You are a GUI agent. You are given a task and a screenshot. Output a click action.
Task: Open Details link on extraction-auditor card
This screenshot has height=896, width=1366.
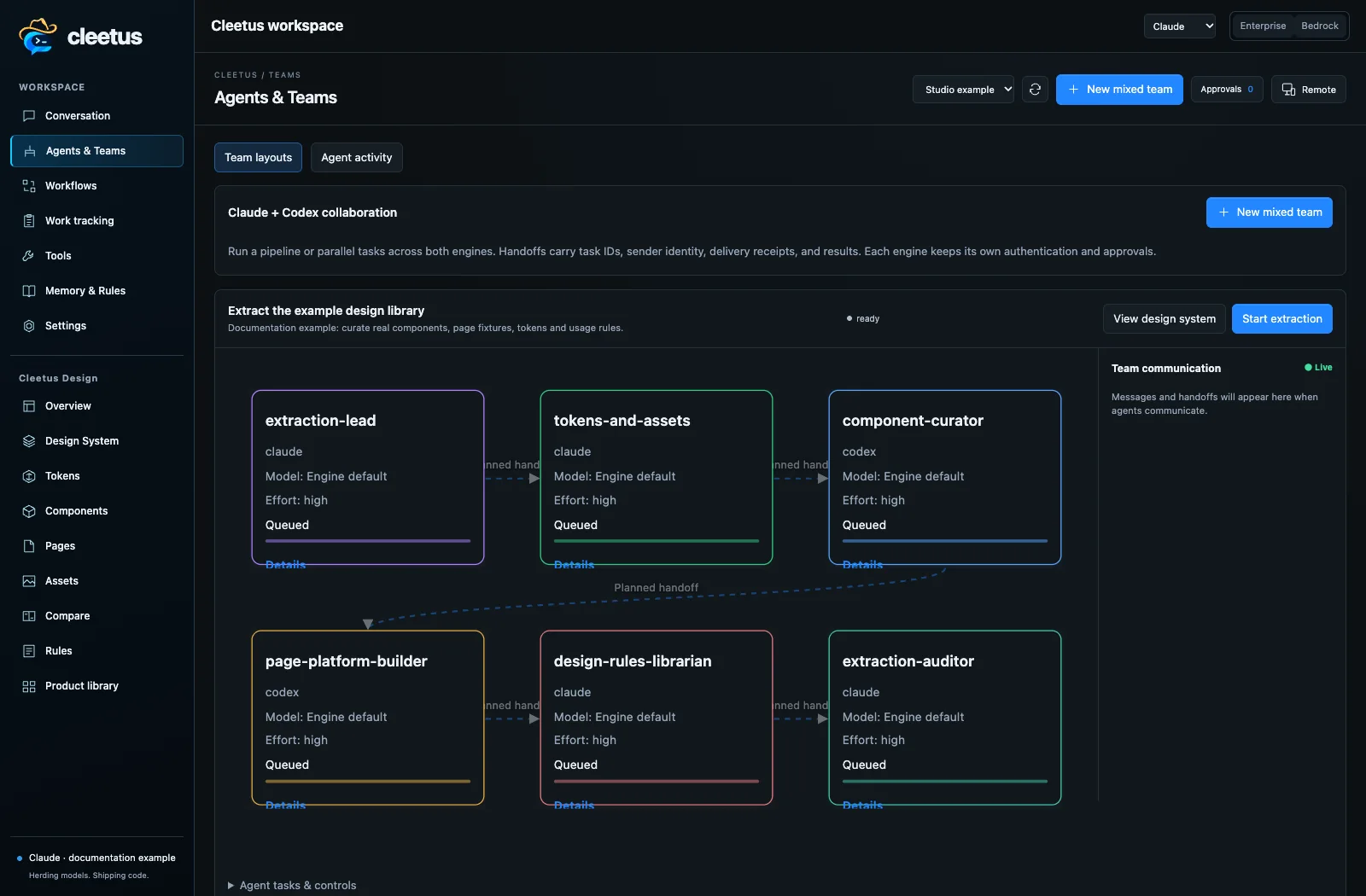862,806
